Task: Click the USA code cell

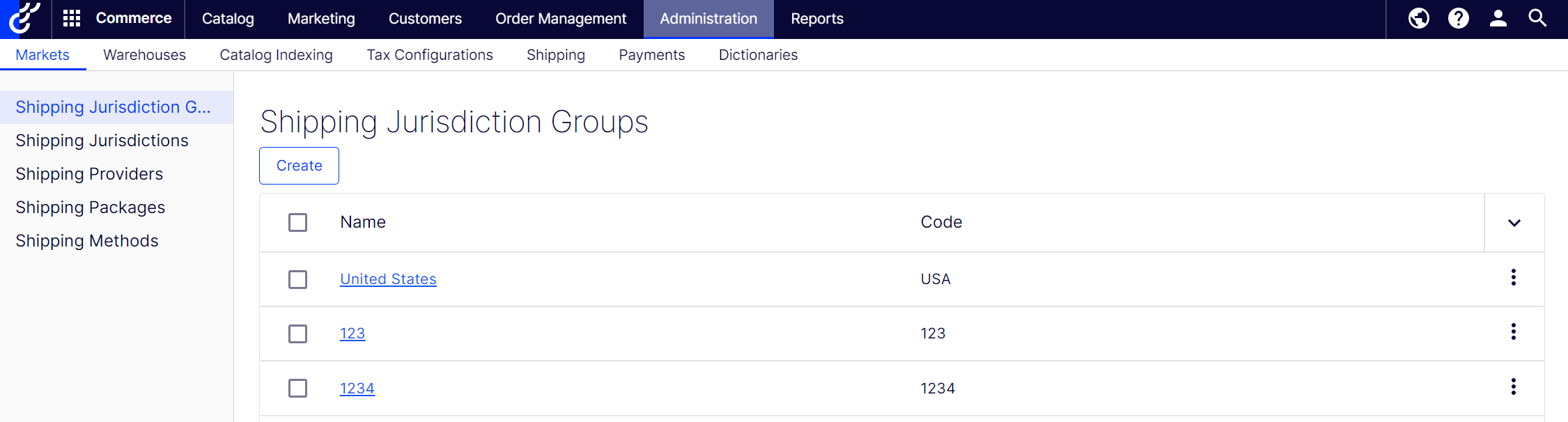Action: click(936, 279)
